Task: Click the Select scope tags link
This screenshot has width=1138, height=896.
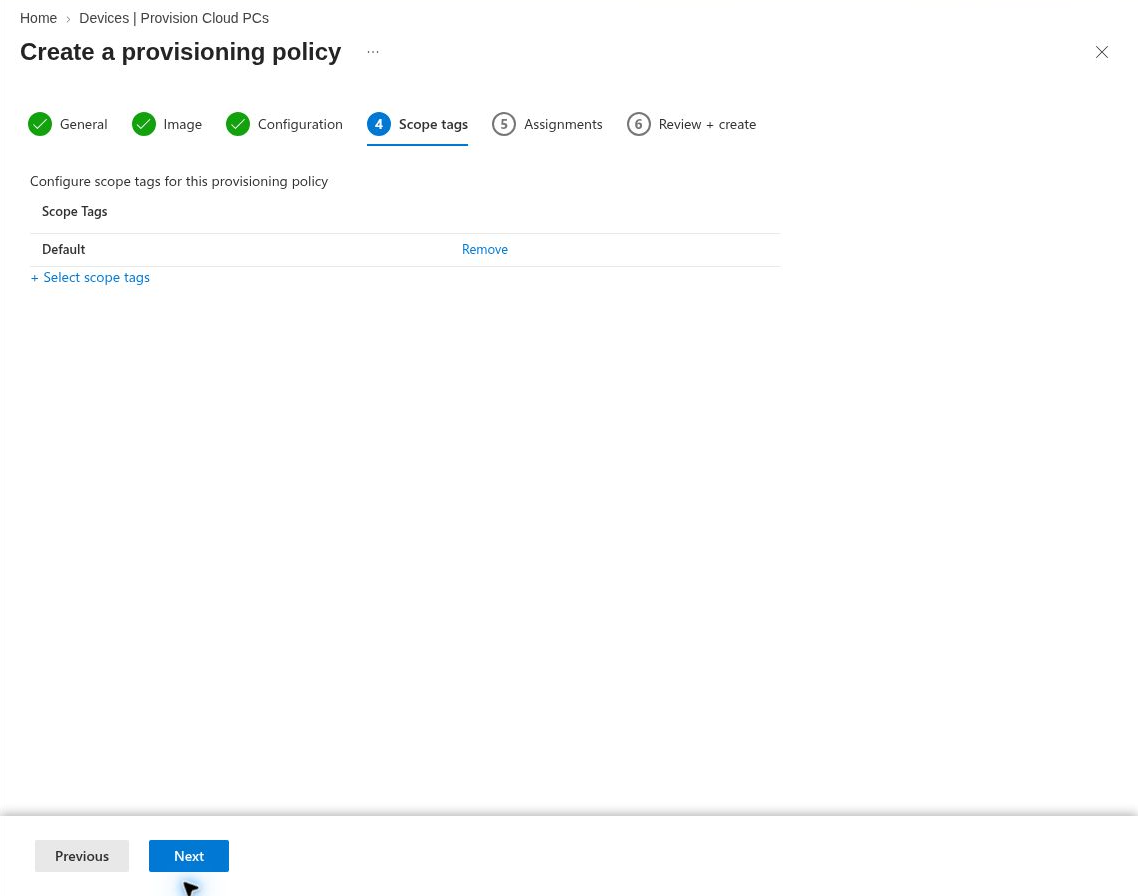Action: point(90,277)
